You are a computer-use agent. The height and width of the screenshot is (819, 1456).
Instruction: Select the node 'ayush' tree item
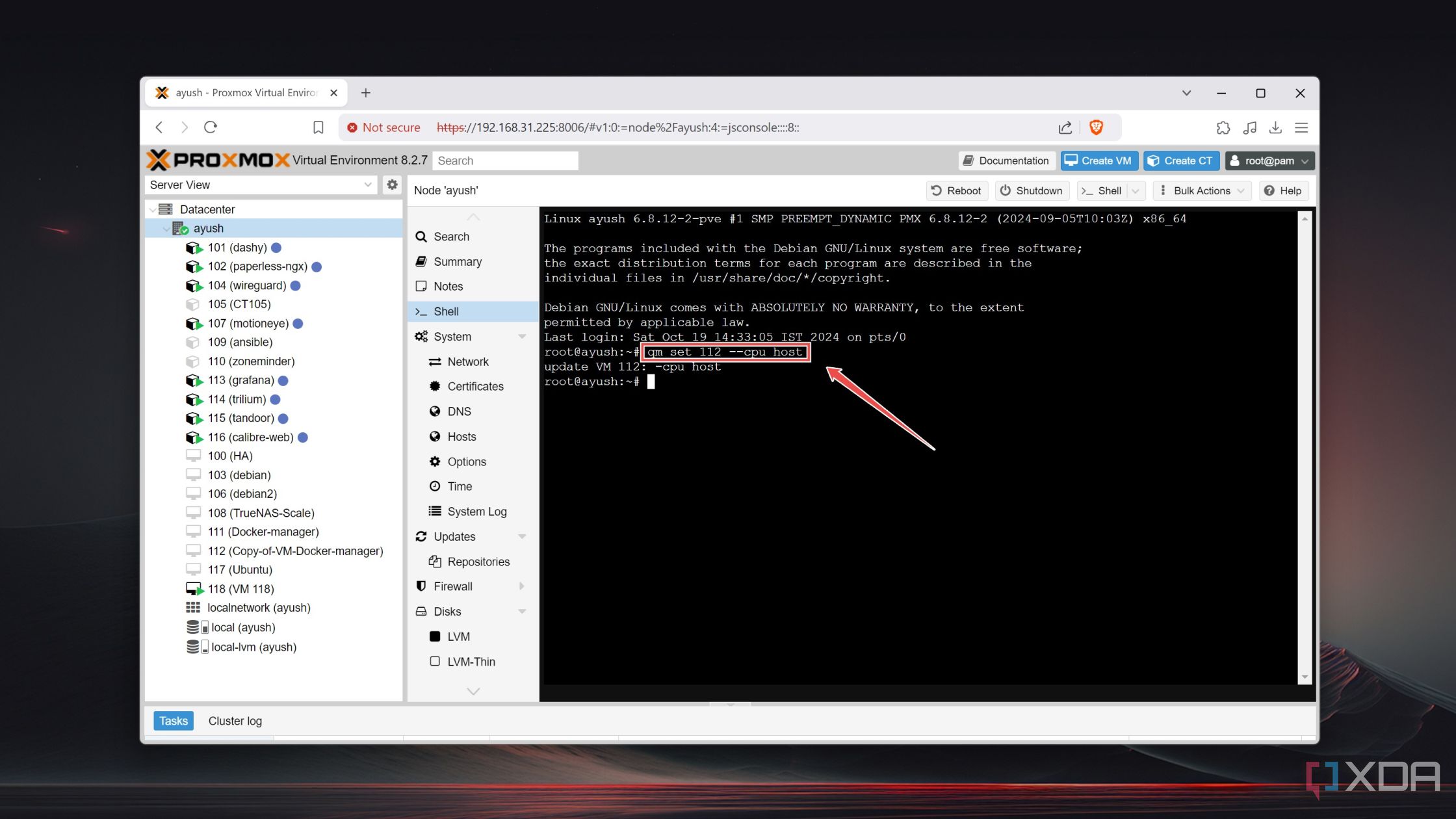click(207, 228)
